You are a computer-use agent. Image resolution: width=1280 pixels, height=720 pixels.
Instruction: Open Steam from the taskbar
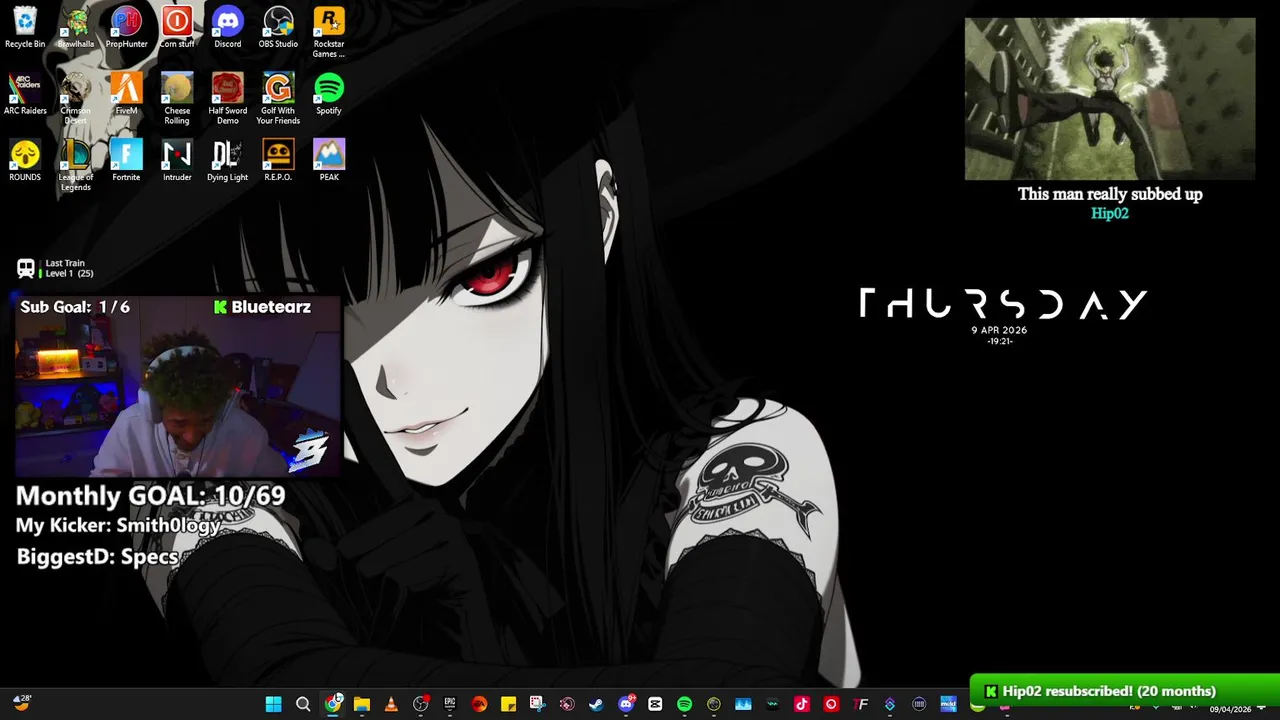coord(596,704)
